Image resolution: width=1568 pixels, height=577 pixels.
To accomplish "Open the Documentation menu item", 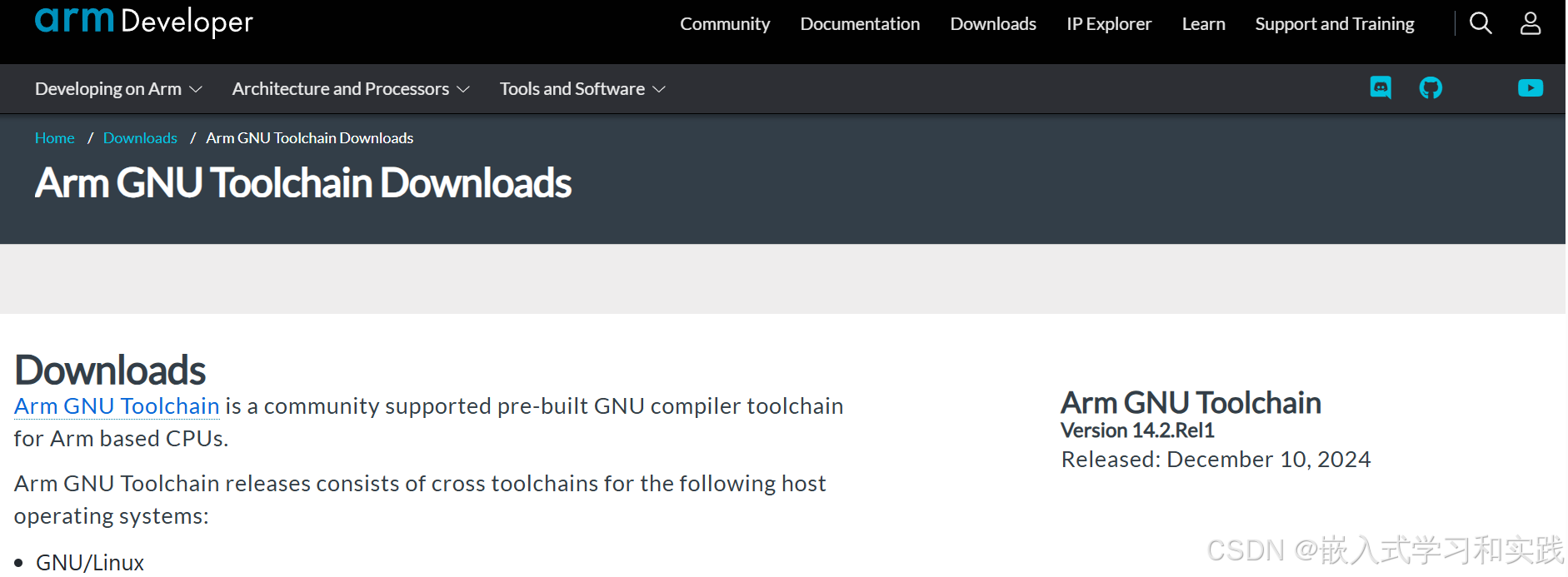I will click(860, 24).
